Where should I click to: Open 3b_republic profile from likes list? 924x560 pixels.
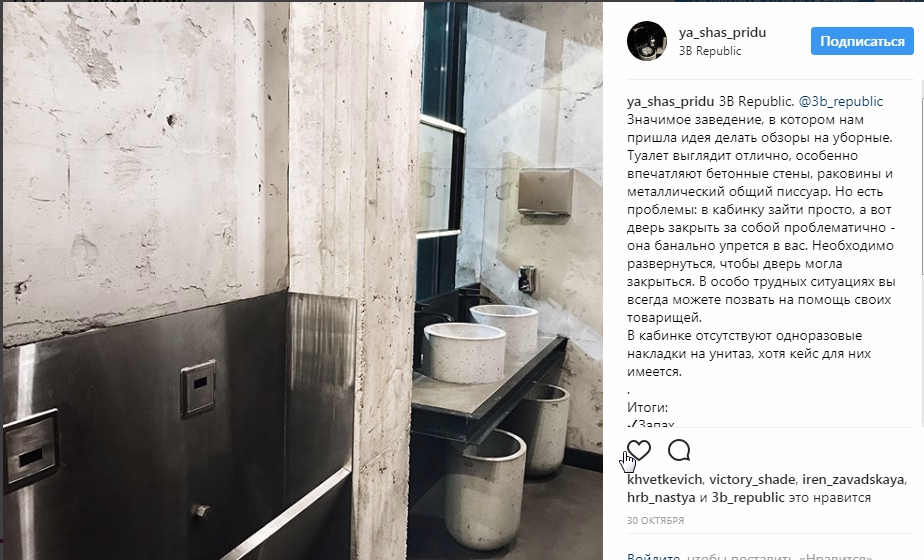[x=748, y=498]
